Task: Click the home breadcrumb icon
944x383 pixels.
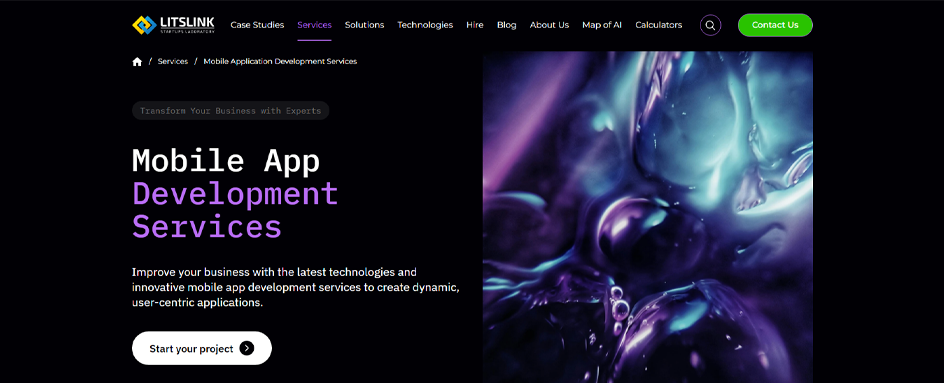Action: [137, 61]
